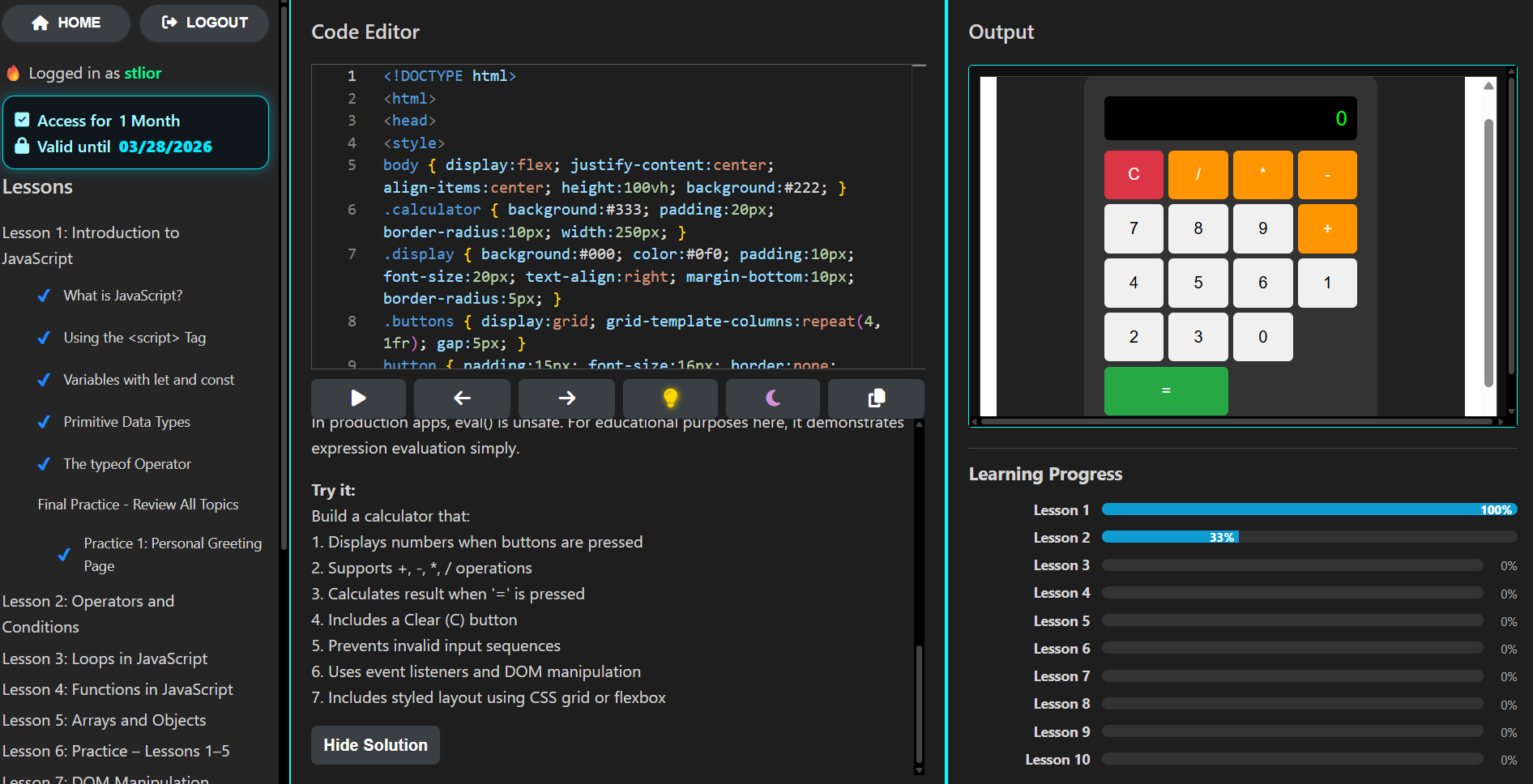
Task: Copy the code using the copy icon
Action: coord(876,398)
